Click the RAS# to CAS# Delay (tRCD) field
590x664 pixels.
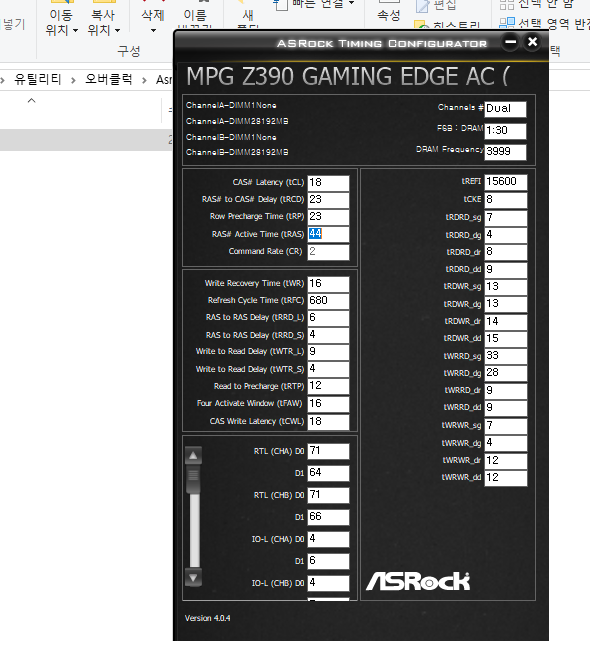[x=328, y=200]
